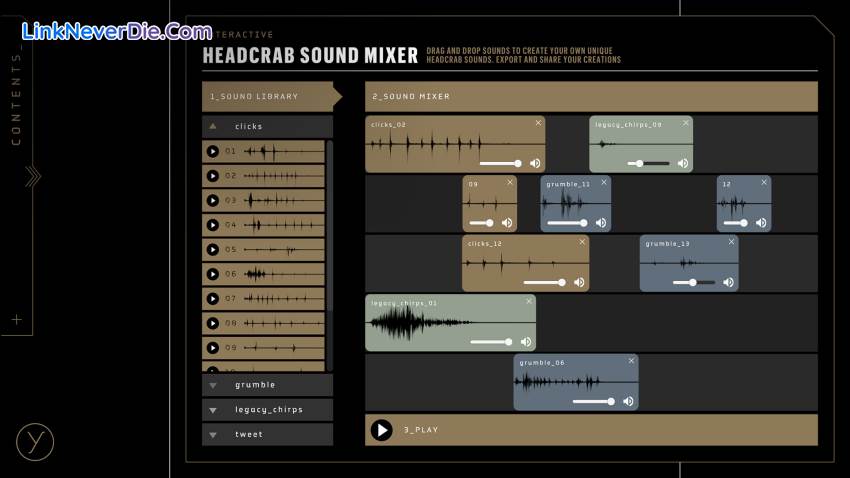
Task: Open the vertical CONTENTS menu
Action: [x=16, y=100]
